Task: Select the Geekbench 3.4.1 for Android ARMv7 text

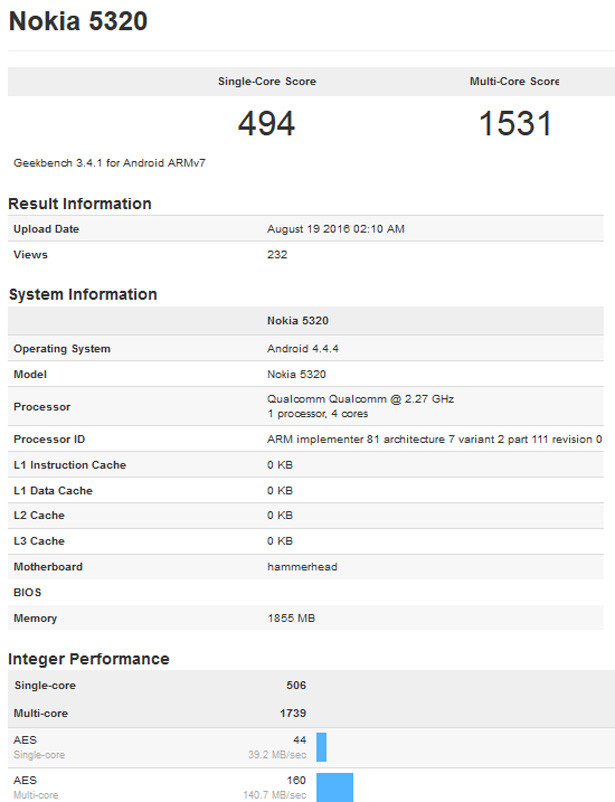Action: click(x=109, y=163)
